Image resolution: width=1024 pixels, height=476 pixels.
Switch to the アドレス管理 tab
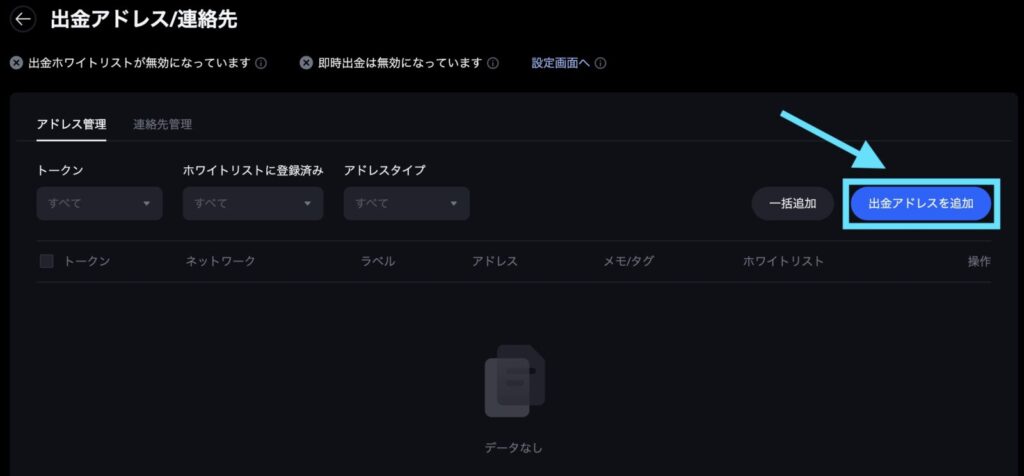coord(71,124)
